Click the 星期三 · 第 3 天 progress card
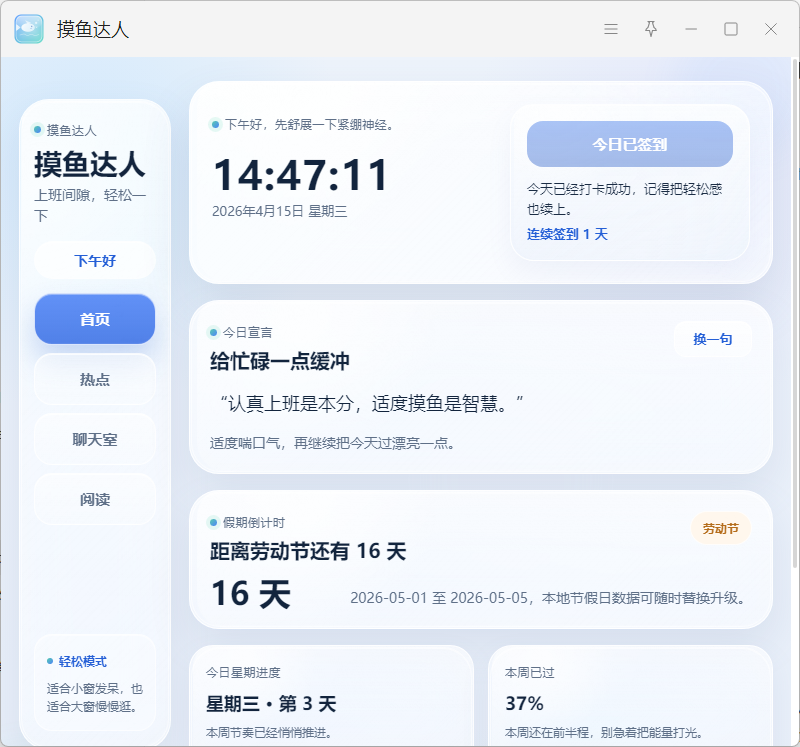This screenshot has width=800, height=747. pos(331,696)
